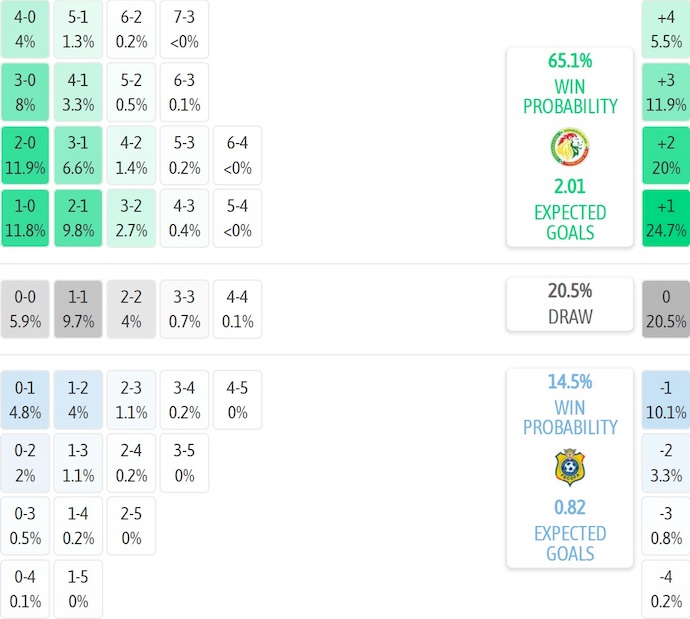Choose the 0-0 draw cell
The image size is (690, 619).
pyautogui.click(x=25, y=309)
